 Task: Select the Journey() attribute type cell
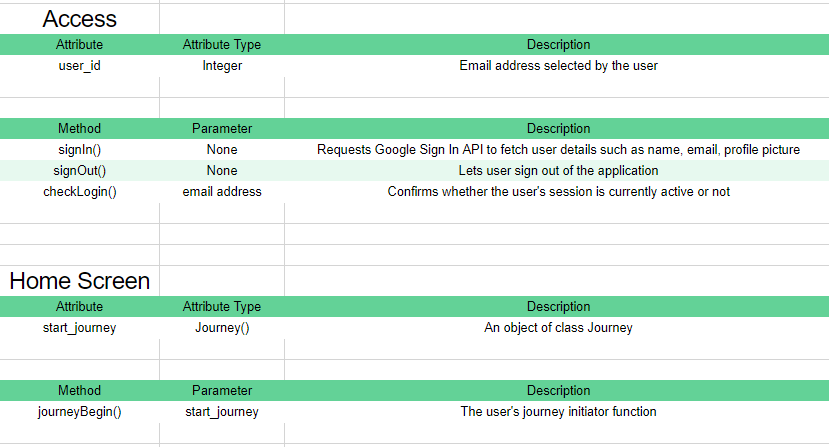[x=222, y=328]
